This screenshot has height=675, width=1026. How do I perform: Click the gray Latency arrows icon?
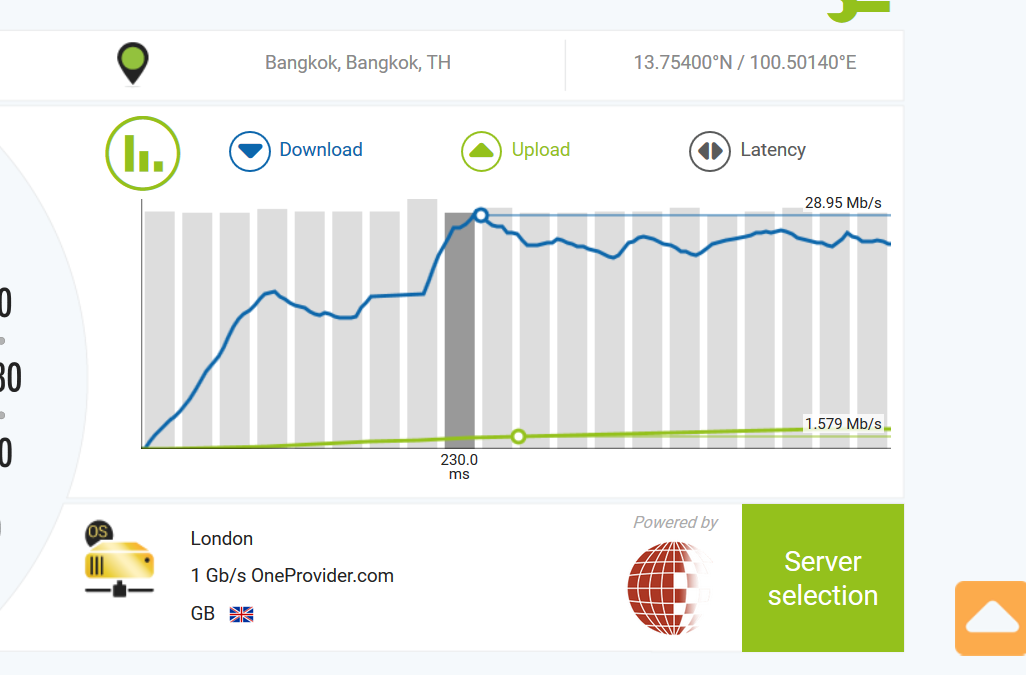click(x=709, y=151)
